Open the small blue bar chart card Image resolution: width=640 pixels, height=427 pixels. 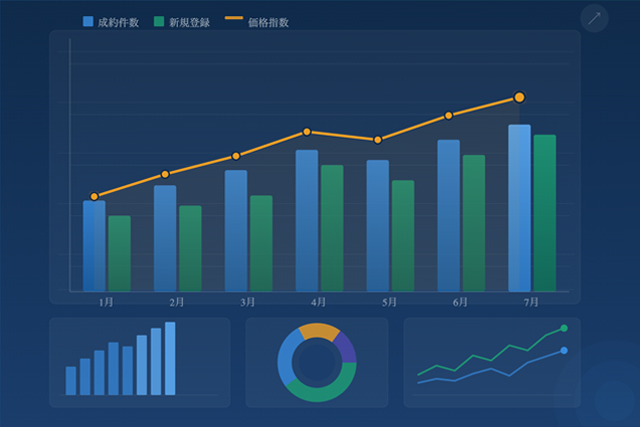point(140,363)
